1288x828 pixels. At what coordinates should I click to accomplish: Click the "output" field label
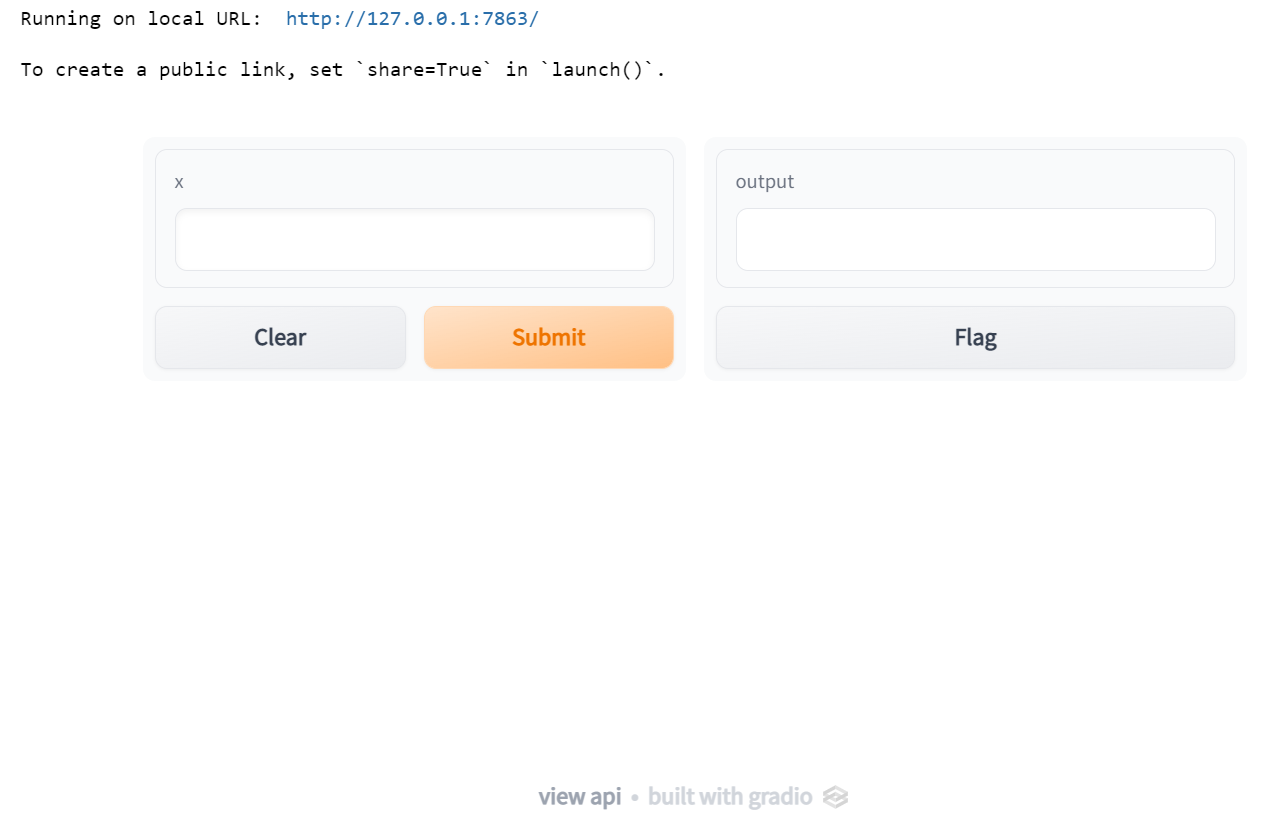click(x=765, y=181)
